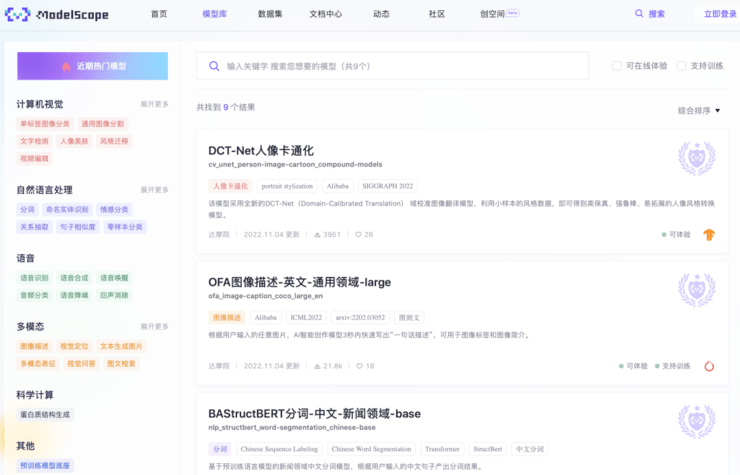Click the badge emblem on DCT-Net card
This screenshot has width=740, height=475.
[697, 158]
